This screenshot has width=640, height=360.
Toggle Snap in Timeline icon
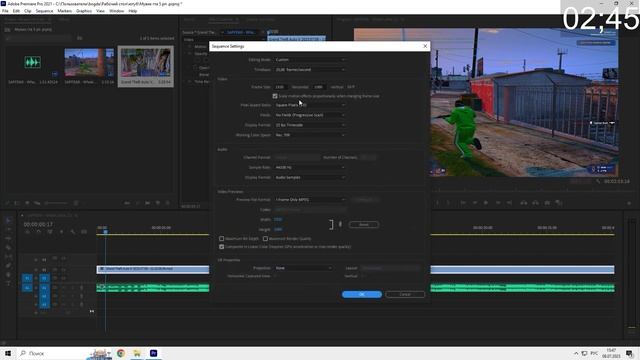38,232
